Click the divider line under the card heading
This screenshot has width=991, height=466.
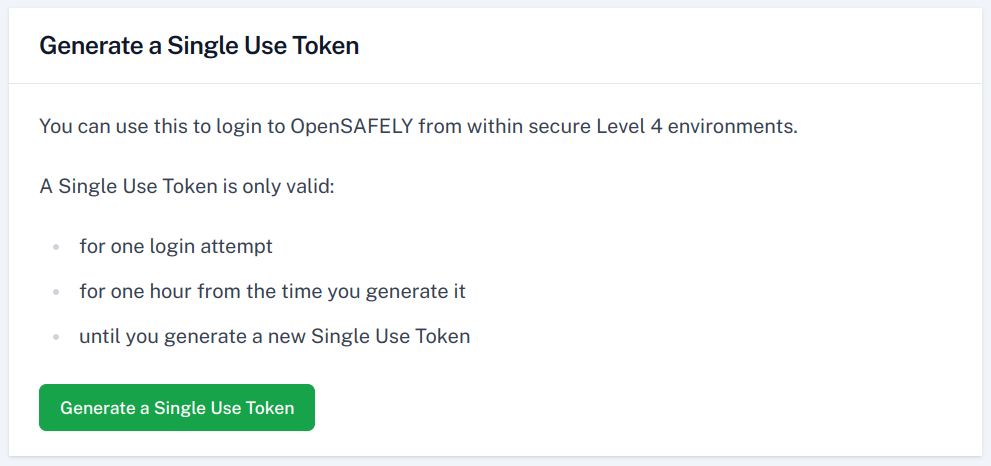pos(495,83)
